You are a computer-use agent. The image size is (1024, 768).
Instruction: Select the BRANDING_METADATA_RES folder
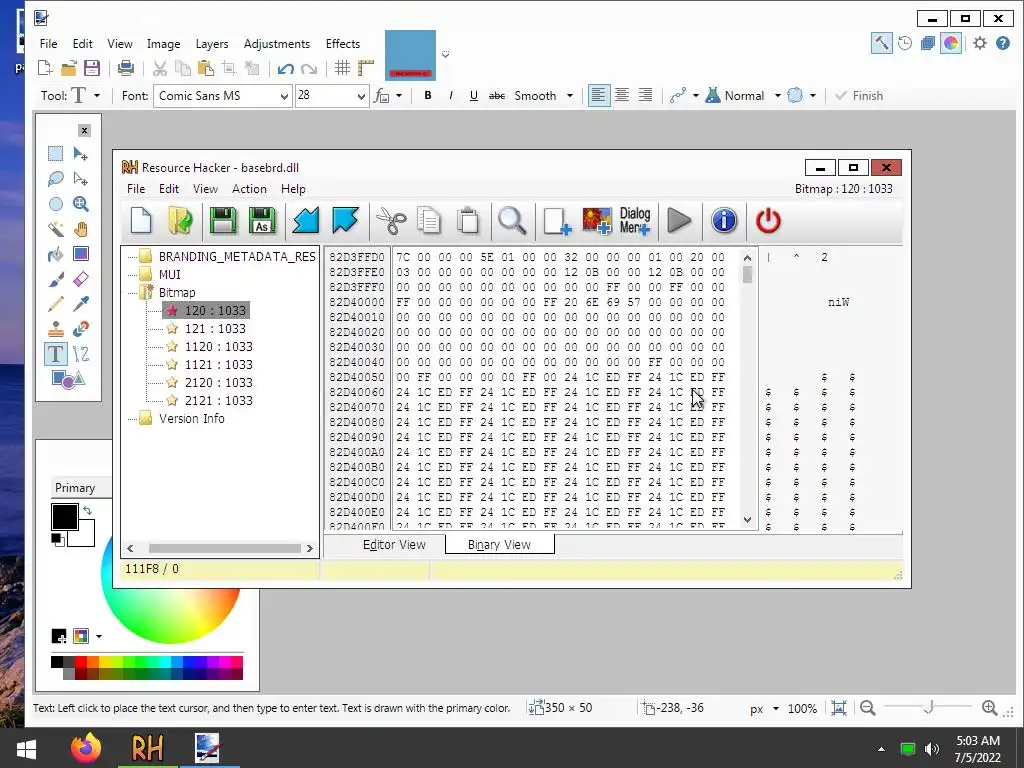(x=237, y=257)
